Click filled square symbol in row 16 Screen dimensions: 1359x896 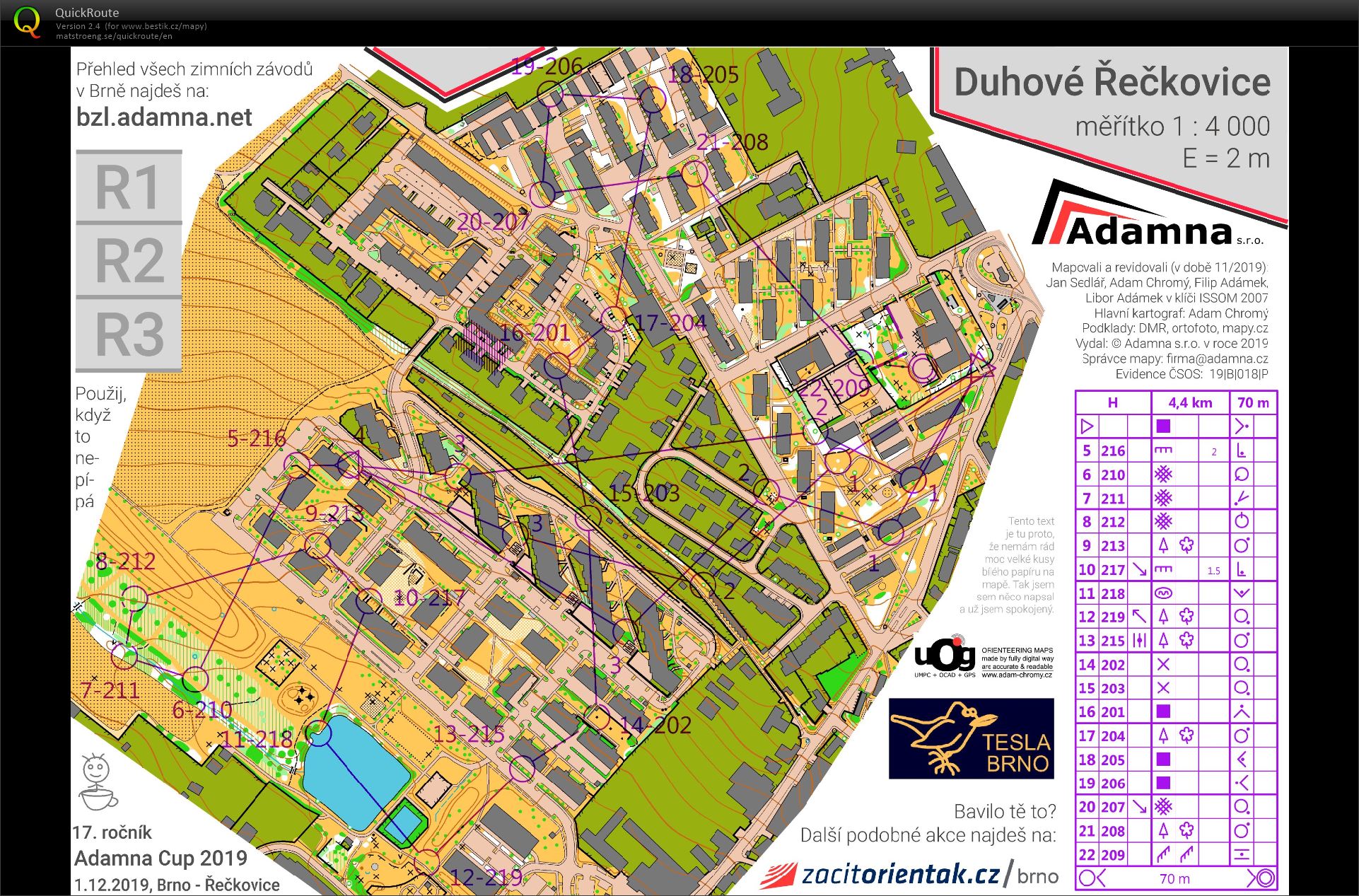pyautogui.click(x=1163, y=711)
